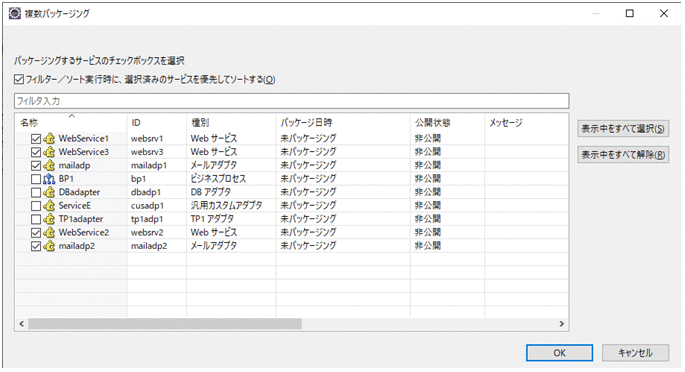685x372 pixels.
Task: Click 表示中をすべて選択(S) button
Action: (x=623, y=129)
